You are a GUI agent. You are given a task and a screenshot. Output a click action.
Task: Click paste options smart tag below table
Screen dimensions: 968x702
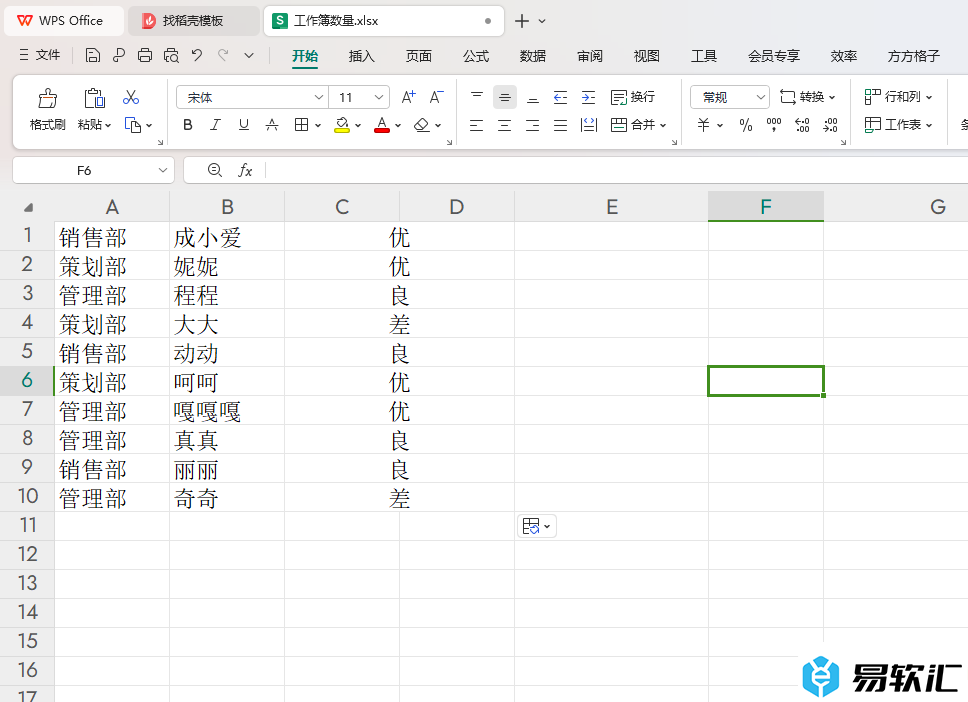click(536, 526)
